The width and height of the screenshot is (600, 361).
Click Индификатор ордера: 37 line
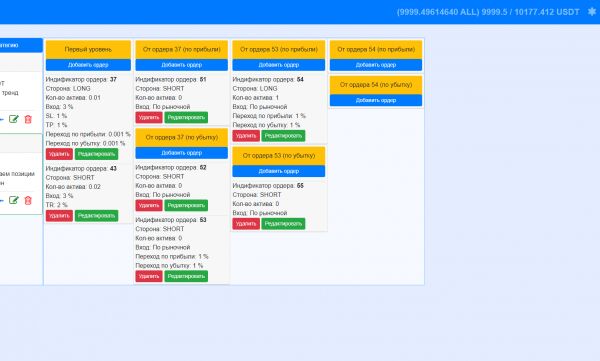[81, 79]
